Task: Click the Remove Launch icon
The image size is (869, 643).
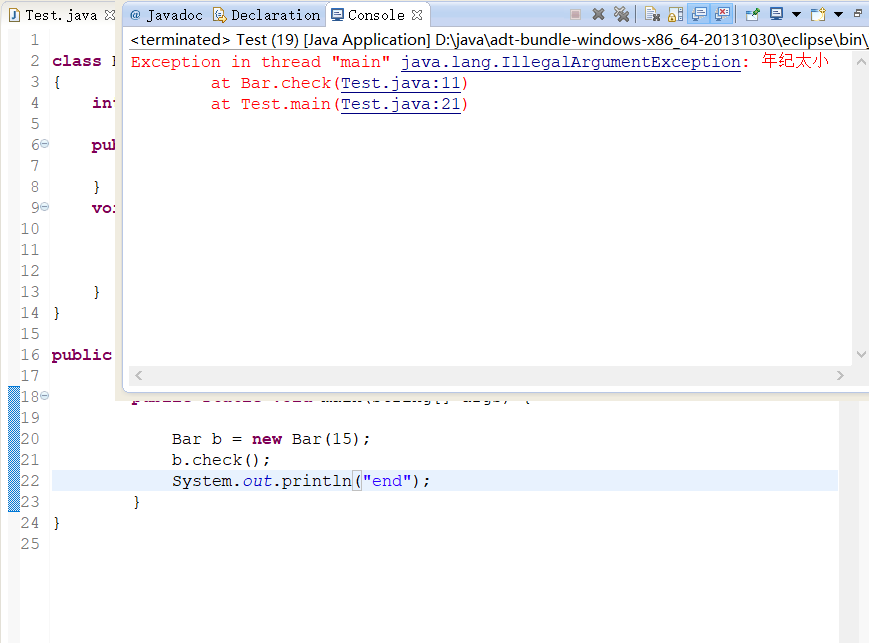Action: pos(596,13)
